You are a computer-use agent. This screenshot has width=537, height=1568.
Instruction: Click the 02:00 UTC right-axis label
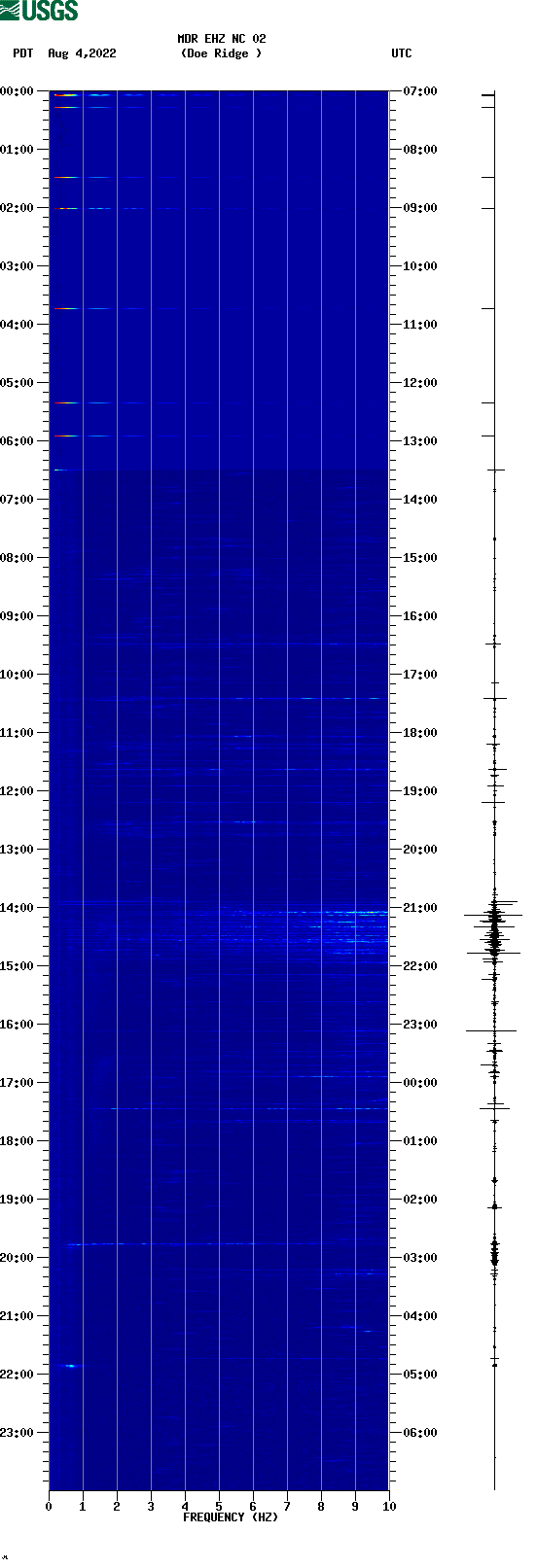419,1200
